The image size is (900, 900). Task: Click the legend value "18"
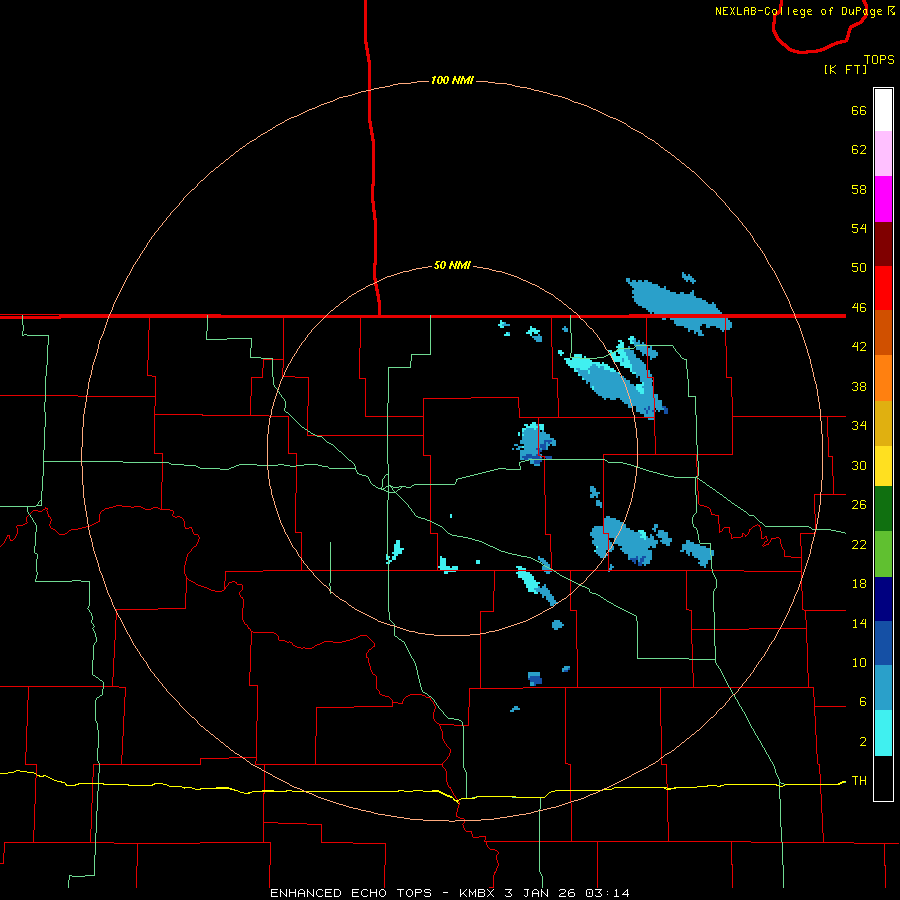(859, 584)
